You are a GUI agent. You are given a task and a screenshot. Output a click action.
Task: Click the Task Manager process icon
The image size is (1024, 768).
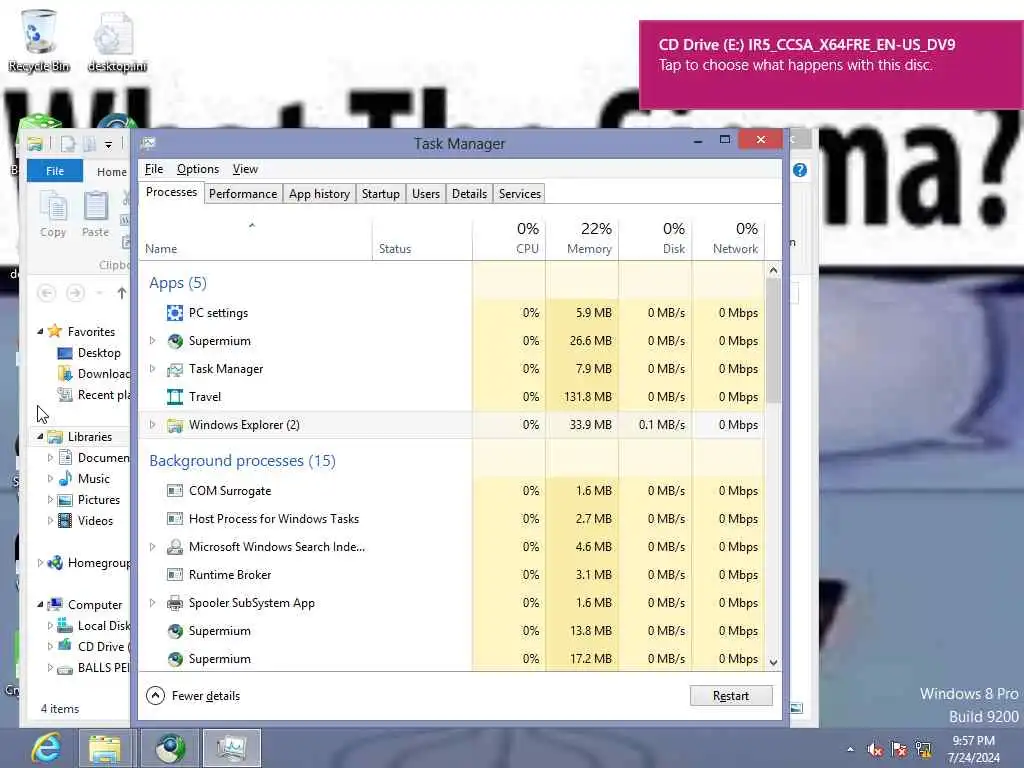(x=174, y=369)
